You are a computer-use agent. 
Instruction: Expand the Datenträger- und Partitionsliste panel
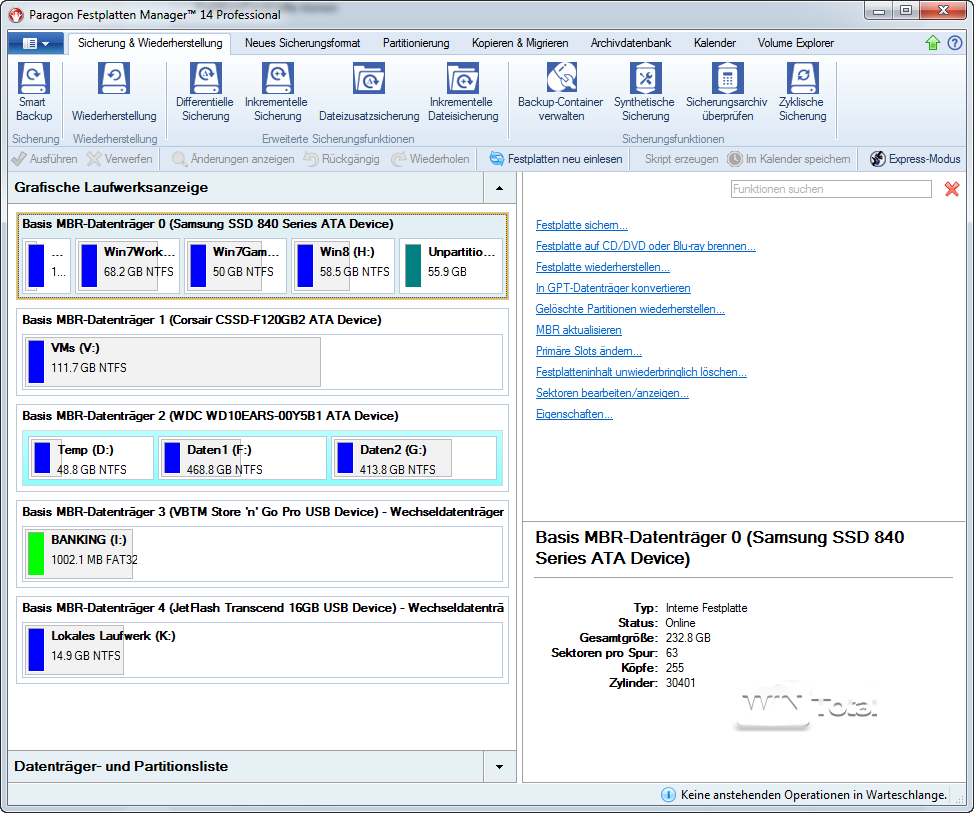tap(499, 767)
